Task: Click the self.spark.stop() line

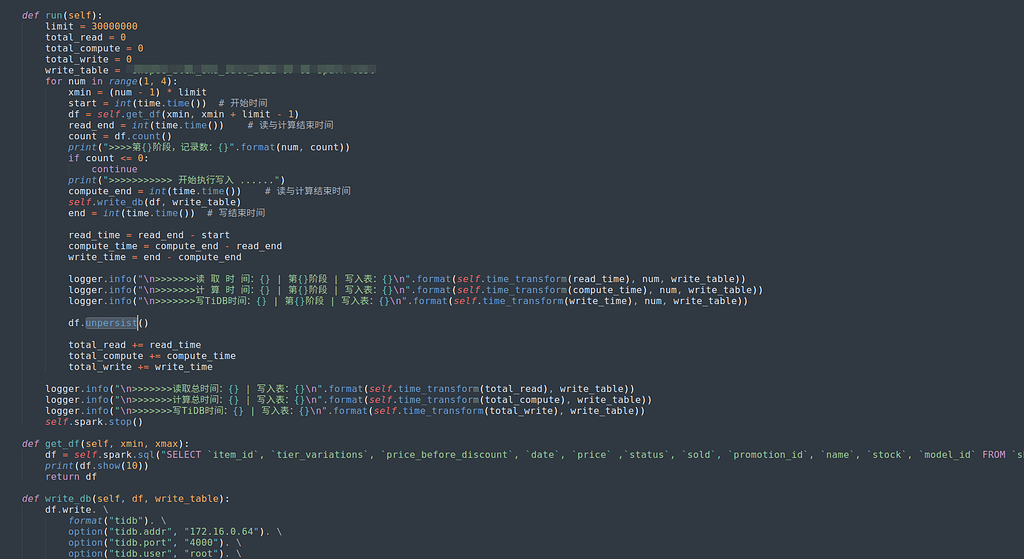Action: click(94, 422)
